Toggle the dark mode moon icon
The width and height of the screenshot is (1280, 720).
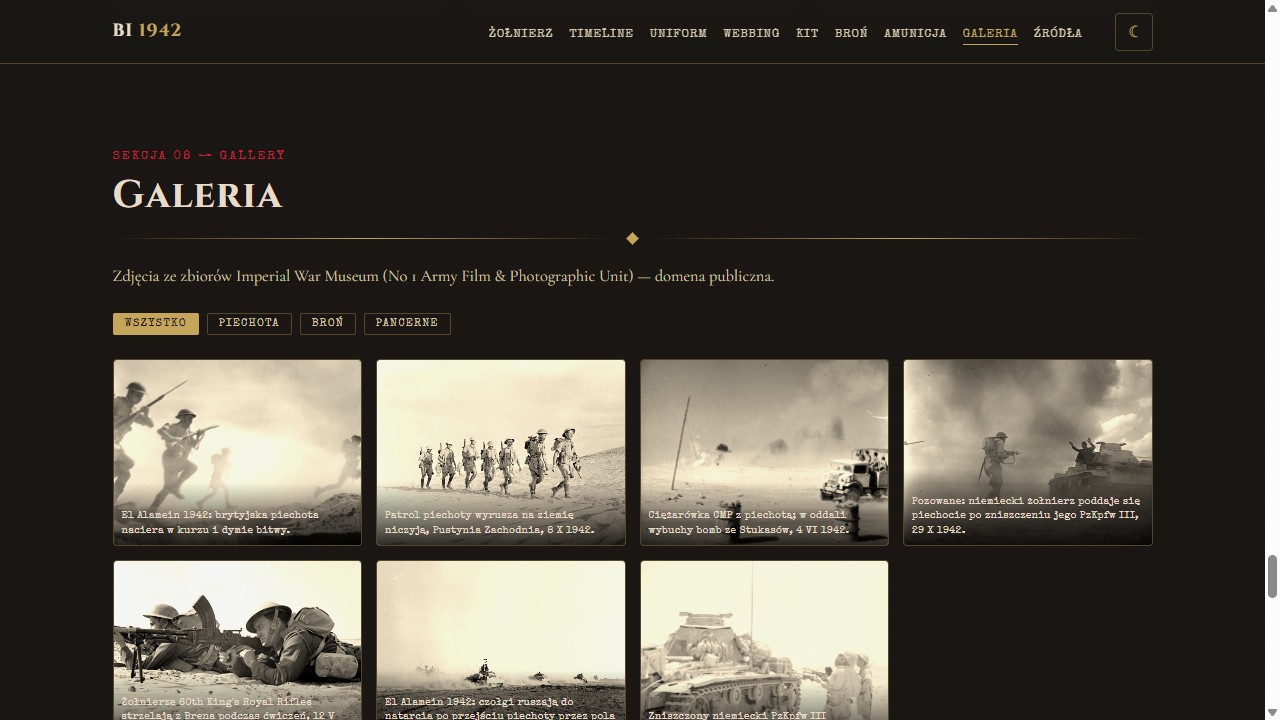coord(1133,32)
